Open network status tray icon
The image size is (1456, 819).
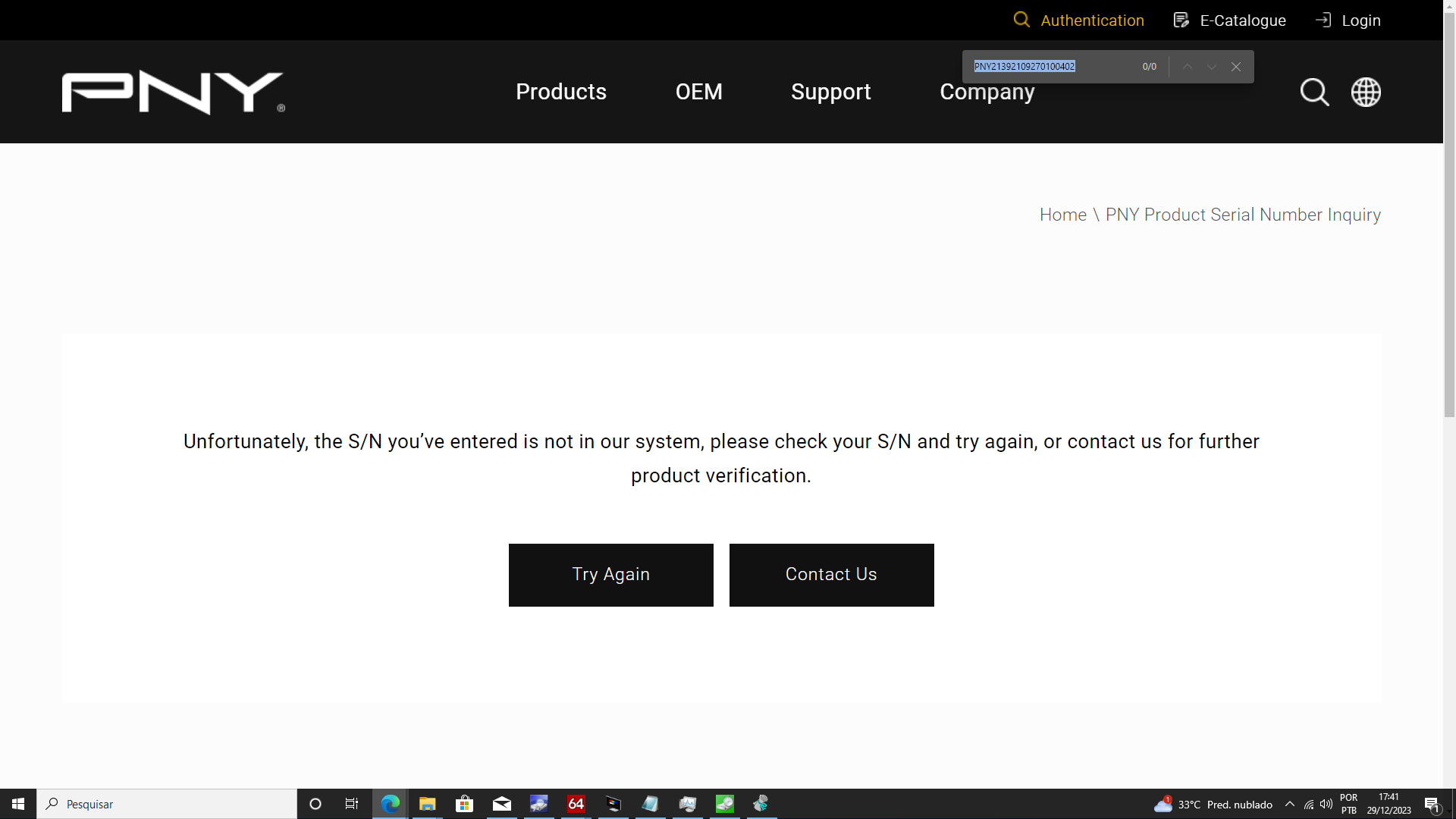coord(1309,804)
